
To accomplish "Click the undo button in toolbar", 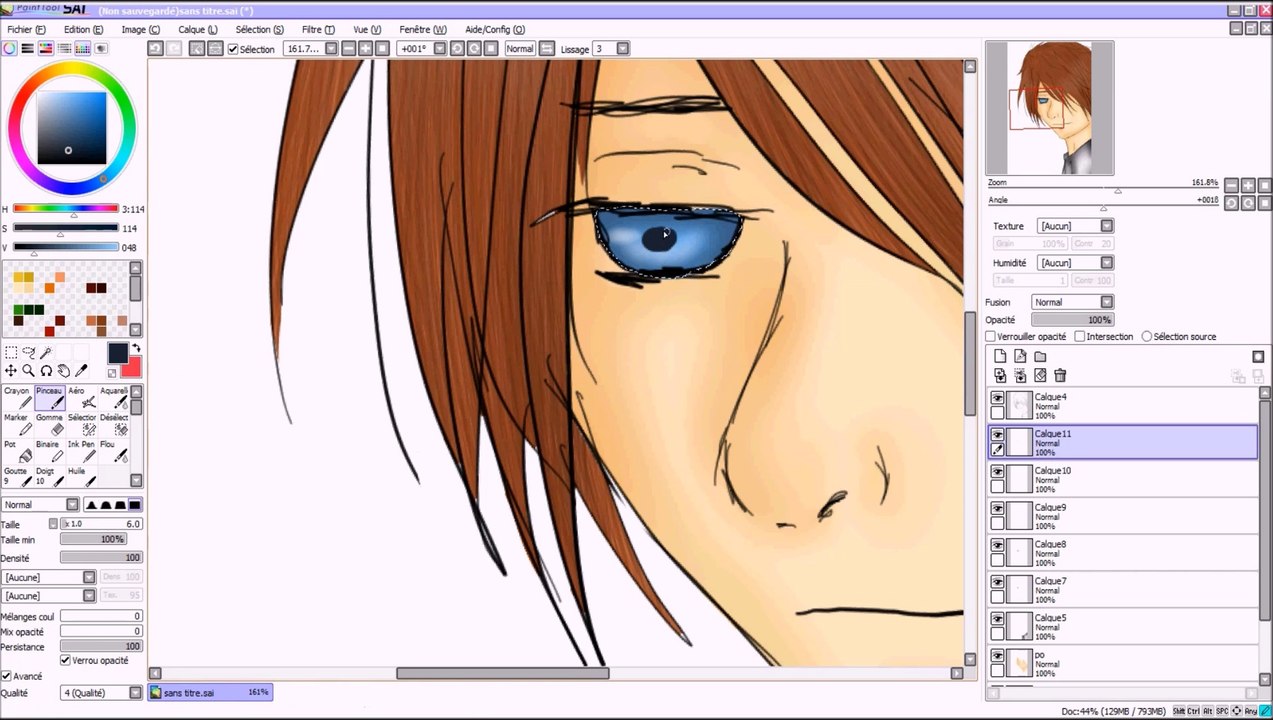I will (x=155, y=49).
